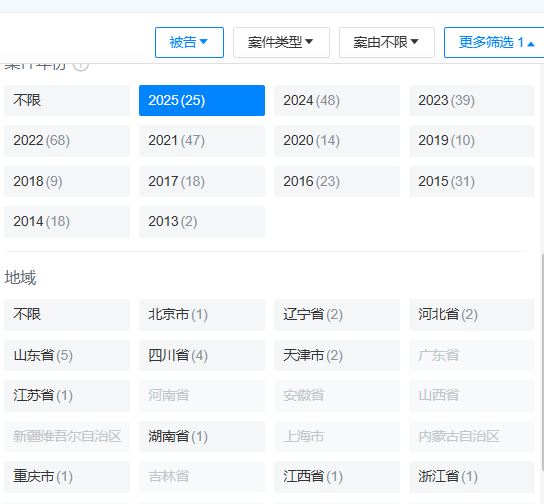Viewport: 544px width, 504px height.
Task: Expand the 案件类型 dropdown
Action: click(281, 42)
